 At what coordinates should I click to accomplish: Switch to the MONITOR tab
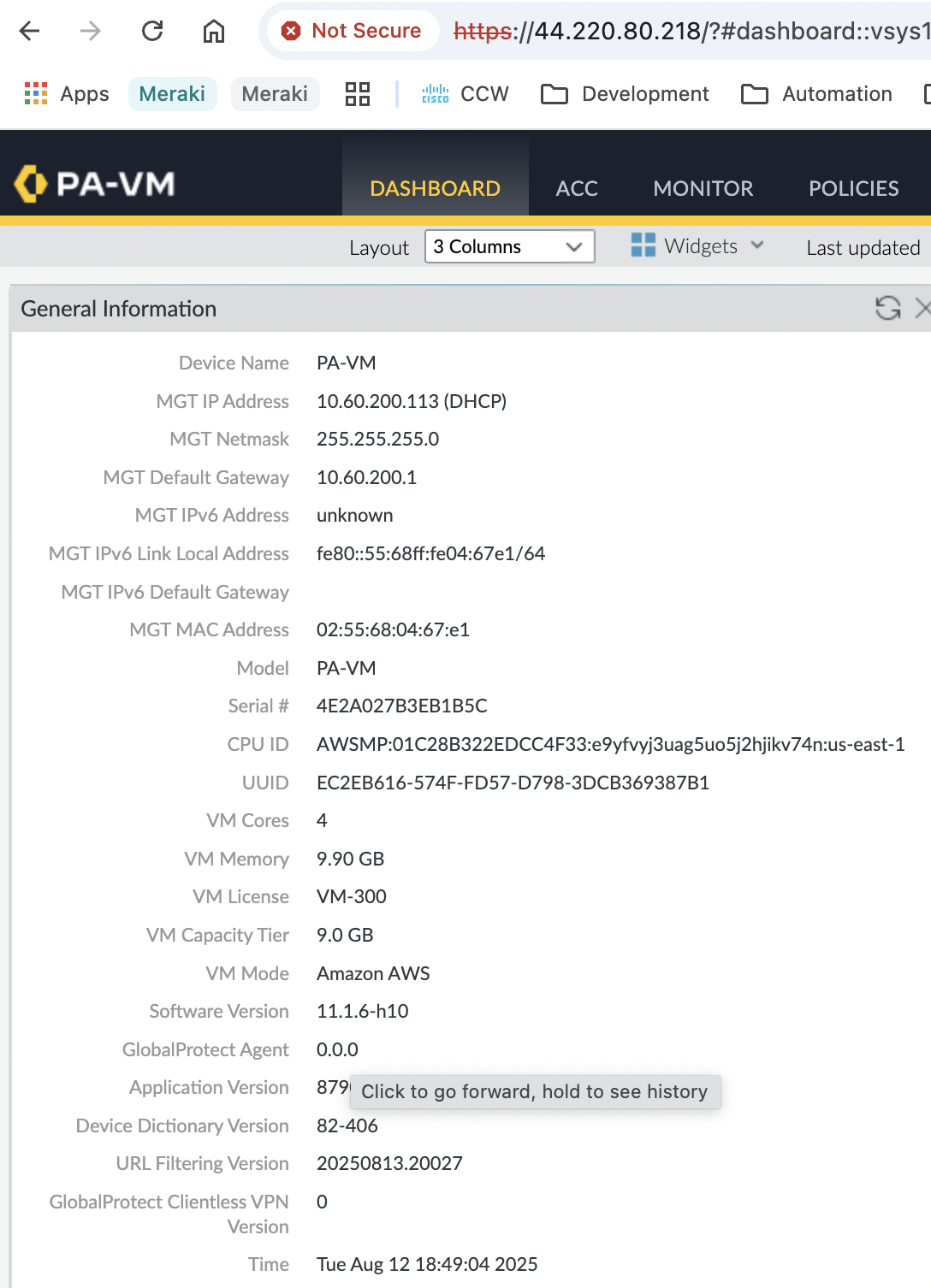703,188
